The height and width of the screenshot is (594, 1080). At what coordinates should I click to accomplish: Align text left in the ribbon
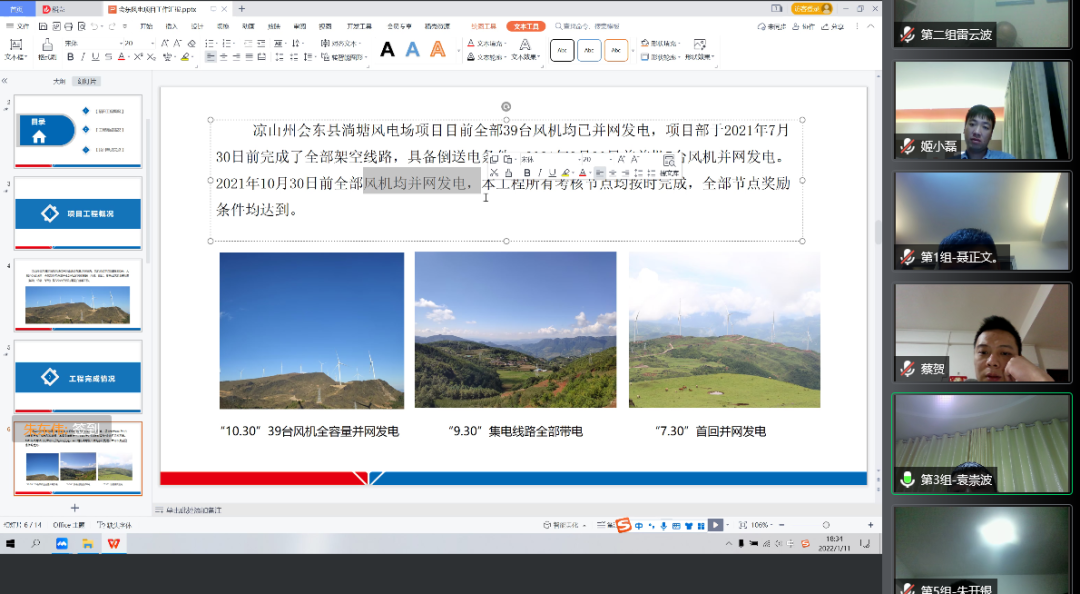pos(211,57)
